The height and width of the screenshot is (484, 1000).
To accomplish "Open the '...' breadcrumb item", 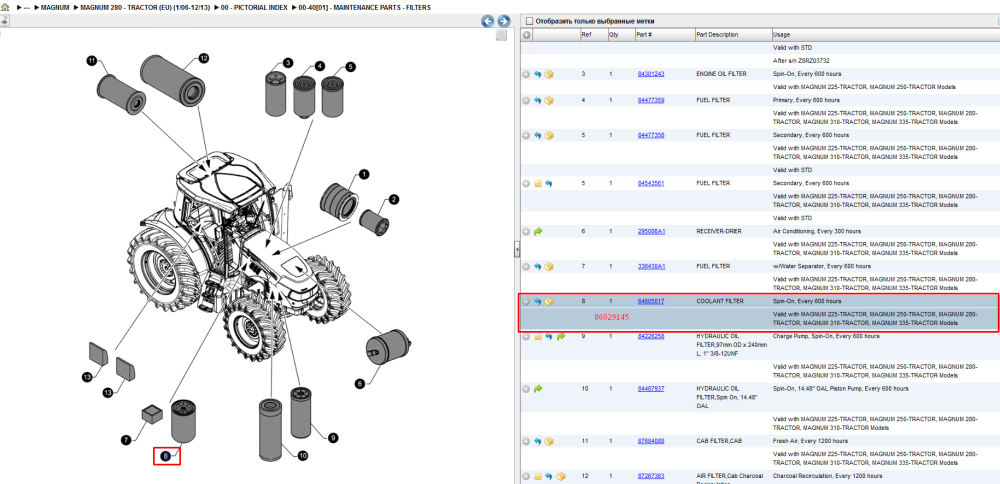I will coord(27,8).
